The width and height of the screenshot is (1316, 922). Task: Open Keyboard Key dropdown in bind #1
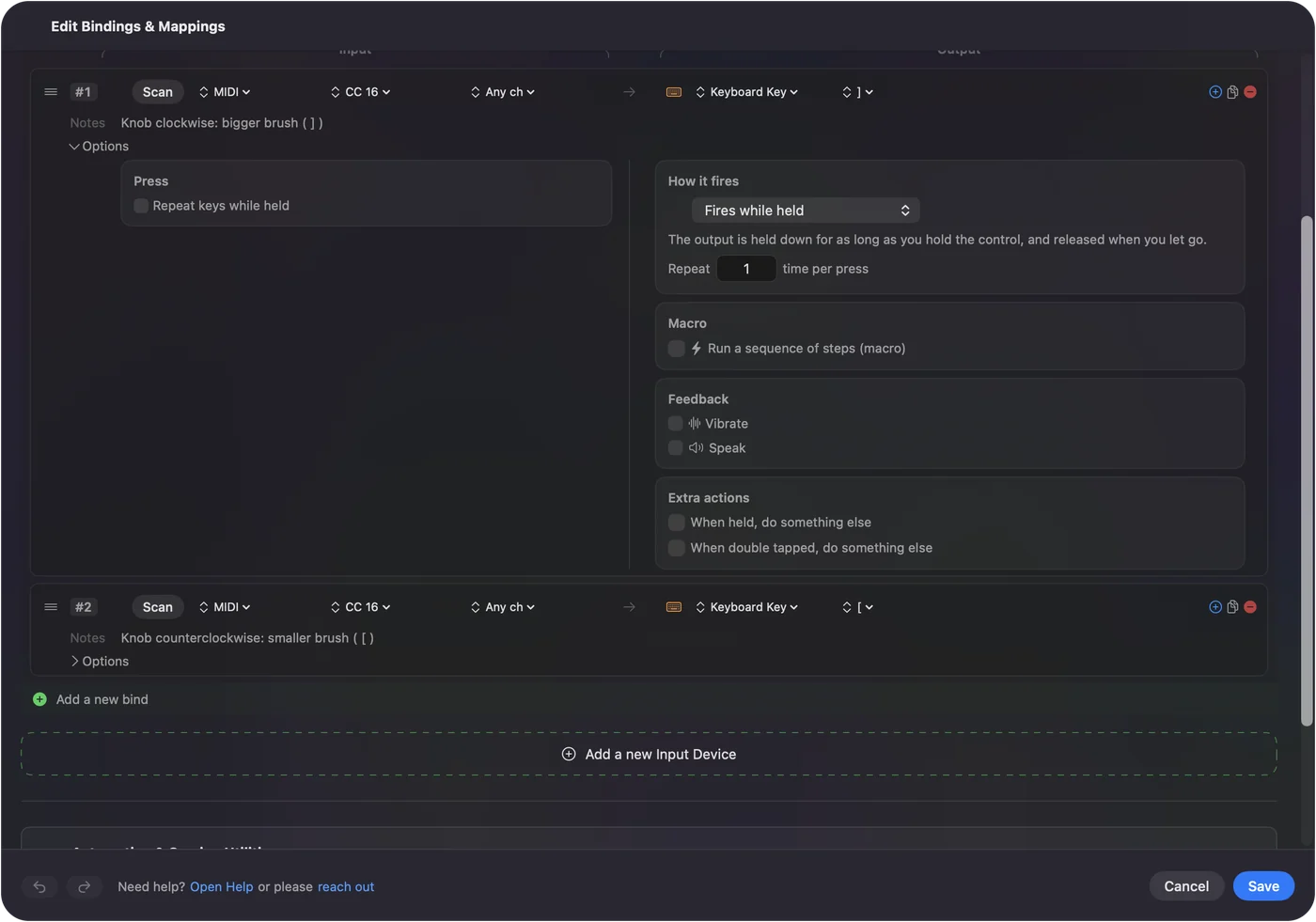[x=747, y=92]
